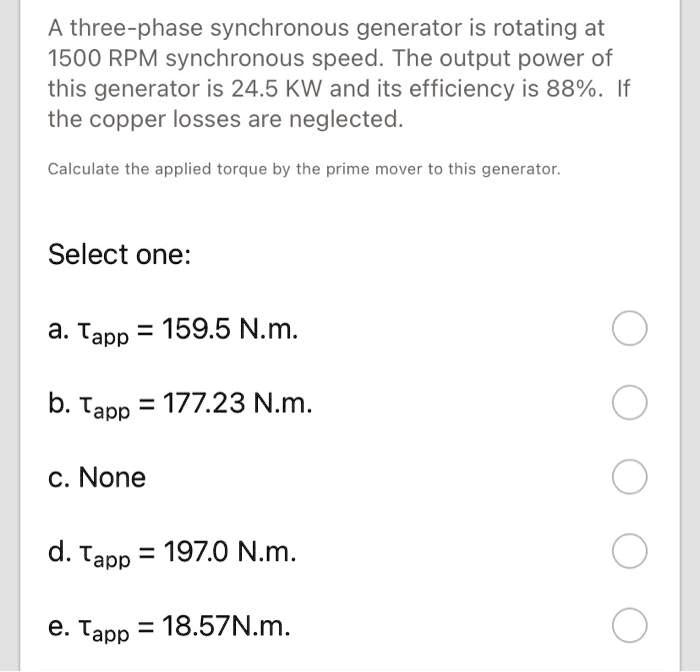Pick the 197.0 N.m. radio button
The image size is (700, 672).
[629, 551]
